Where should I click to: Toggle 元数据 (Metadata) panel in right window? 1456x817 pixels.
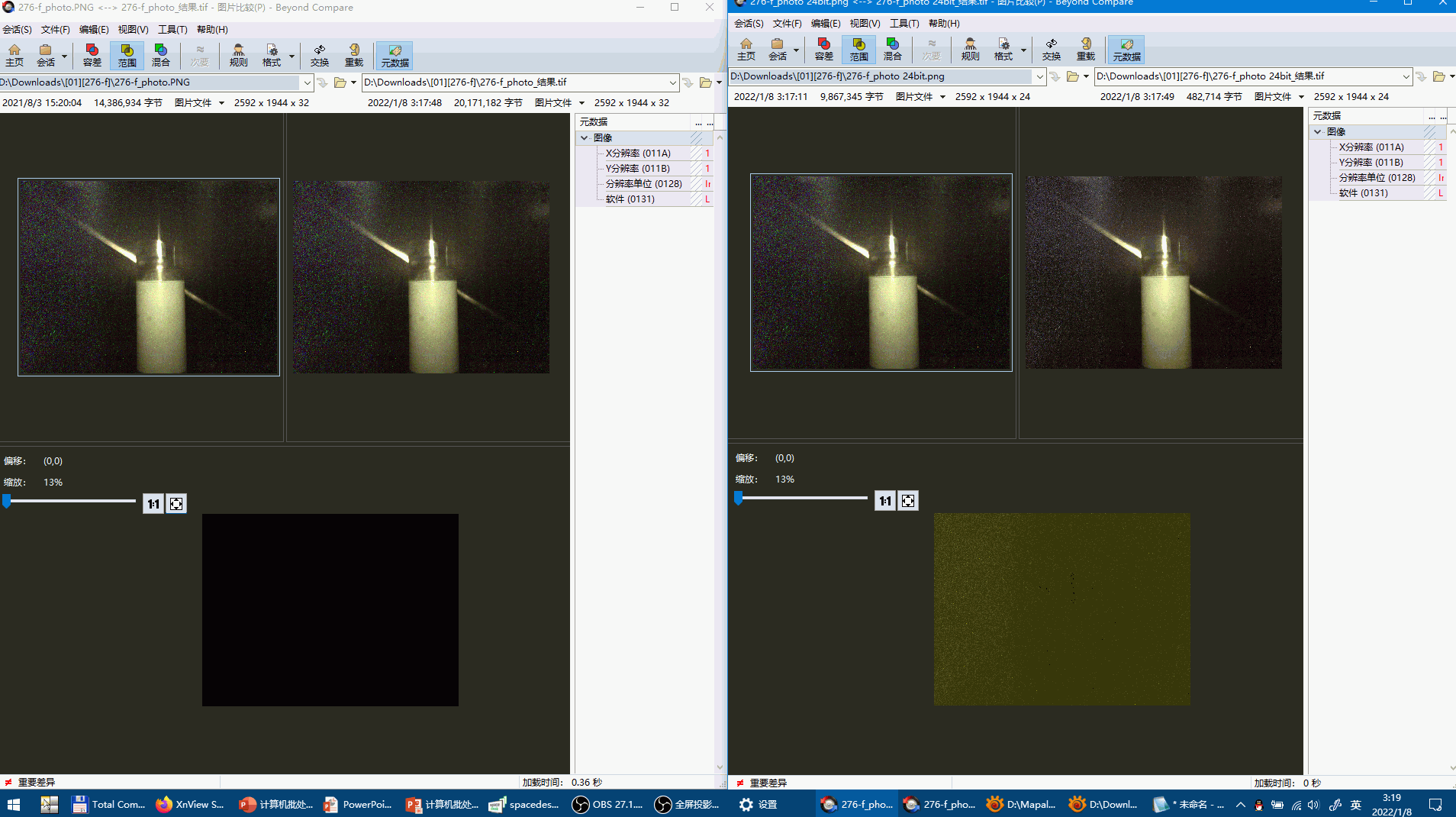(1126, 49)
